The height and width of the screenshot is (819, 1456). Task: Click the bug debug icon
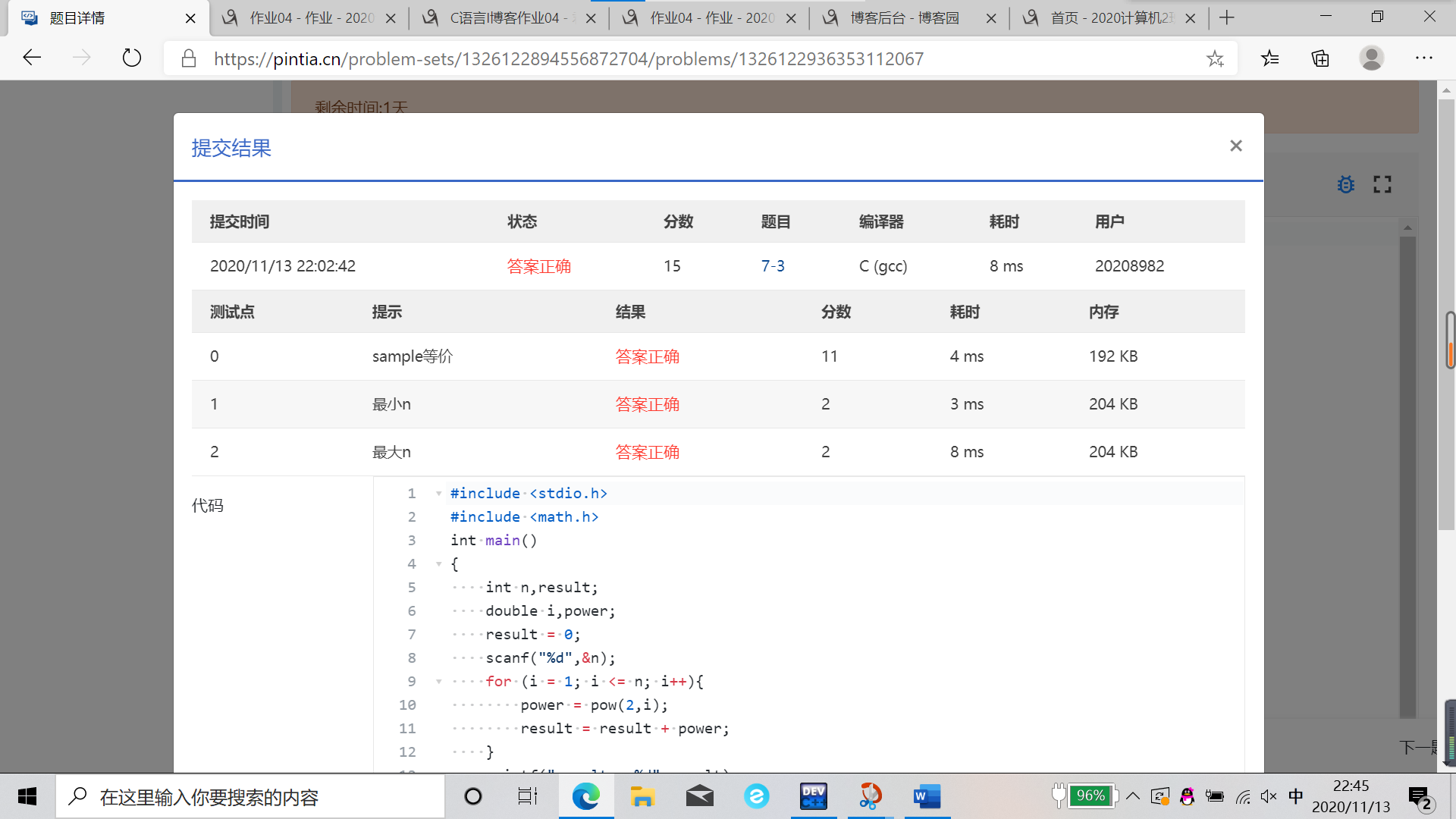tap(1345, 184)
